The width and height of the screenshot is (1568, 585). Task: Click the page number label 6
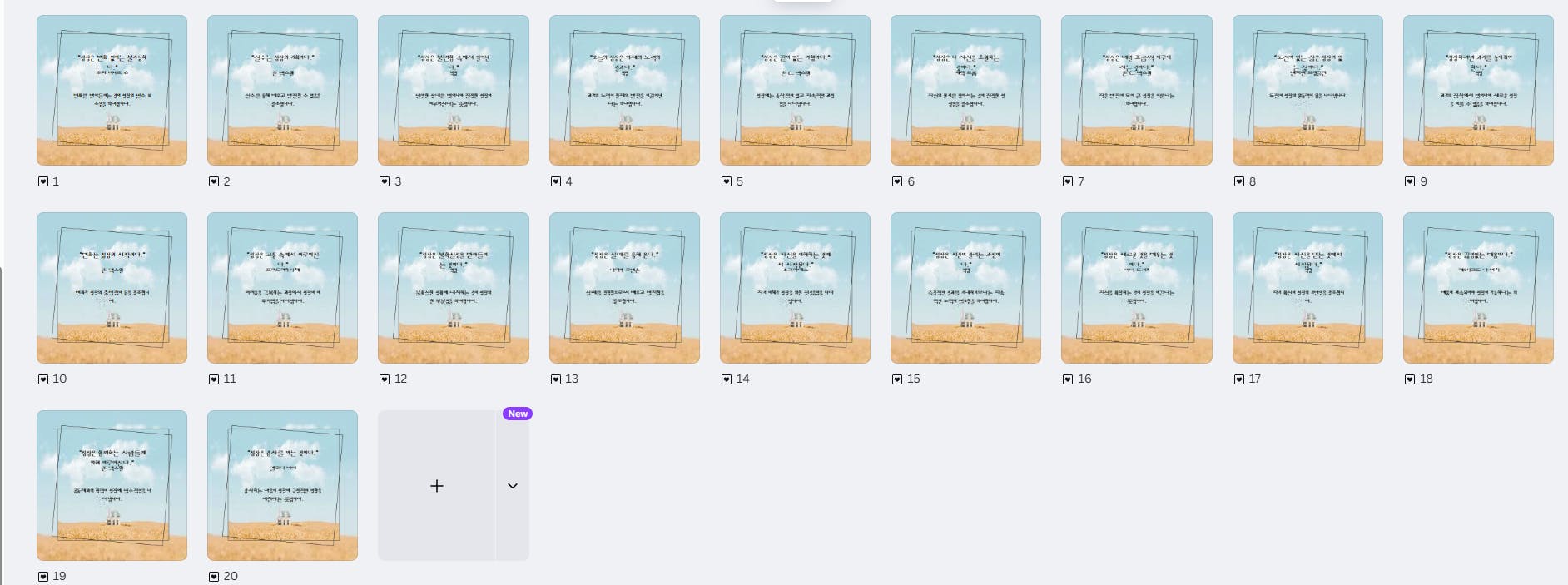pos(911,181)
